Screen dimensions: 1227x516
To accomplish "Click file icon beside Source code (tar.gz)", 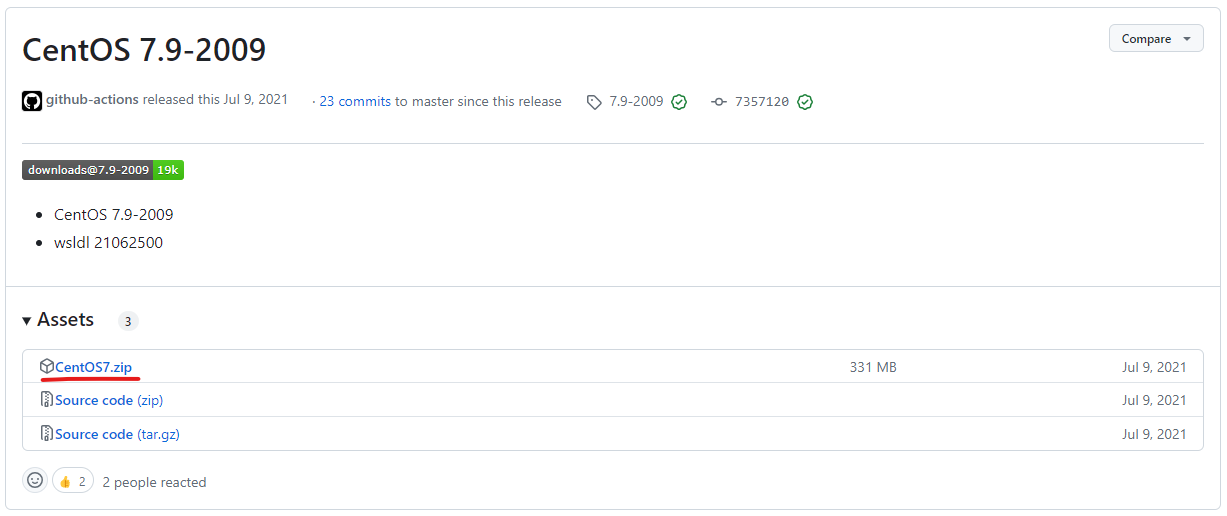I will click(x=46, y=434).
